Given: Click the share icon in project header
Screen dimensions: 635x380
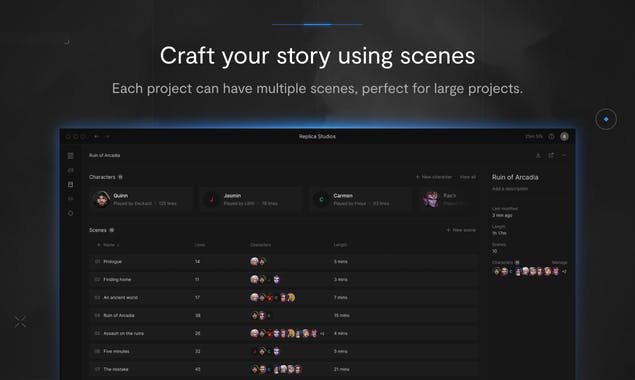Looking at the screenshot, I should tap(551, 156).
